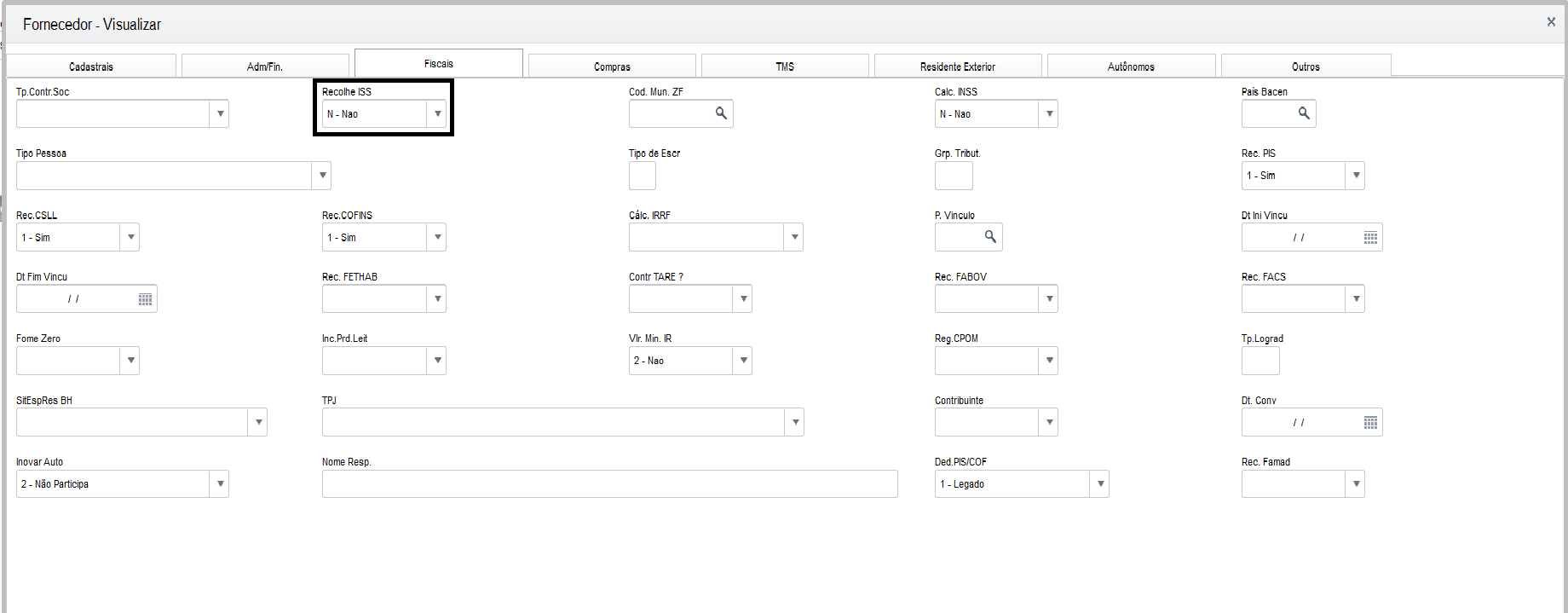This screenshot has height=613, width=1568.
Task: Select the Residente Exterior tab
Action: click(957, 67)
